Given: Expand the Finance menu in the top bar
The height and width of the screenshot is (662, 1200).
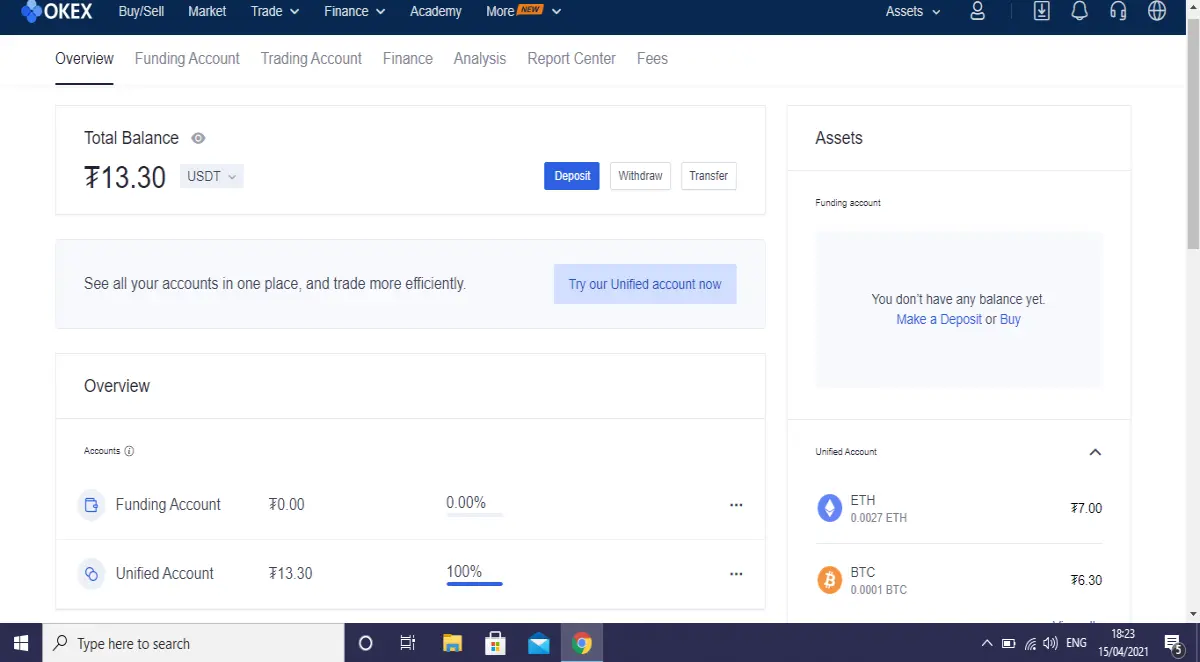Looking at the screenshot, I should (355, 12).
